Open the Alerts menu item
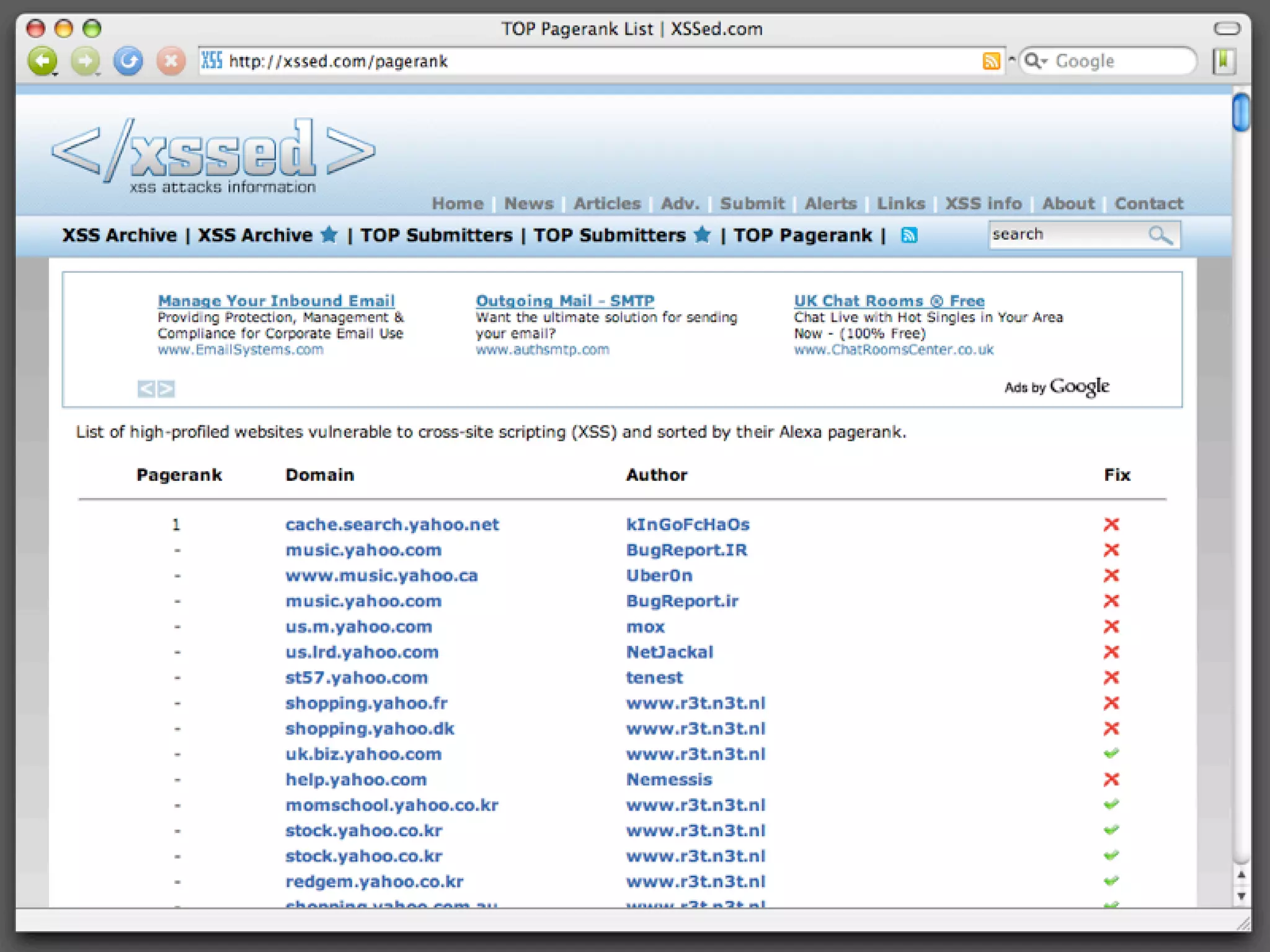1270x952 pixels. click(x=831, y=203)
